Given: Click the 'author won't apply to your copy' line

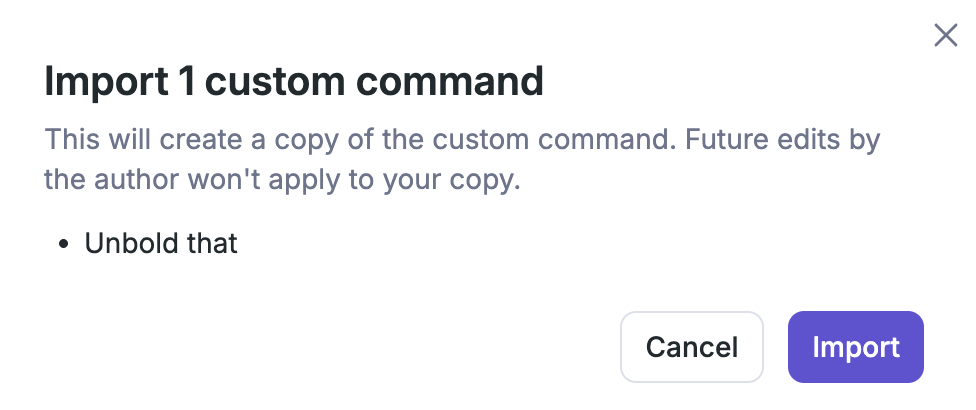Looking at the screenshot, I should coord(282,183).
